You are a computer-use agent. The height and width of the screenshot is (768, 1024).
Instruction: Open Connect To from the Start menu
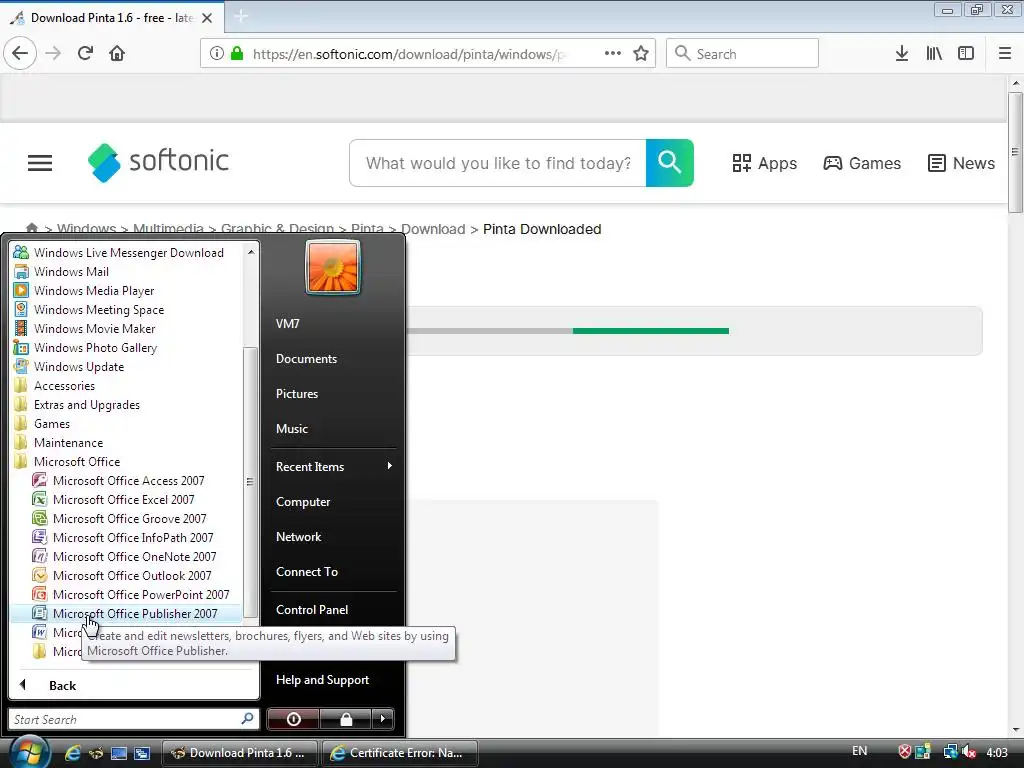307,571
